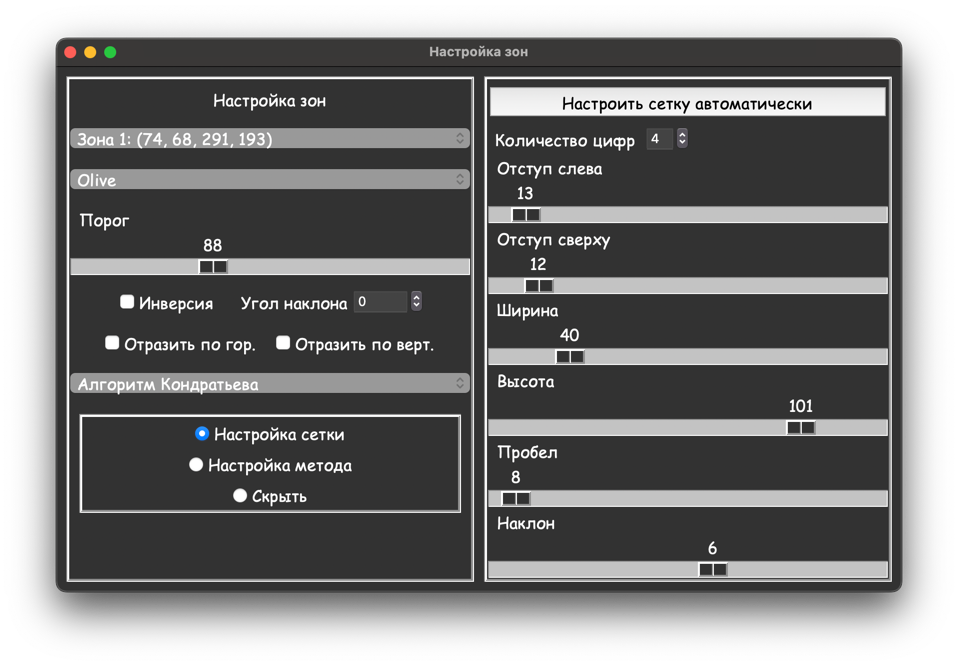Choose the Скрыть radio option

coord(240,495)
